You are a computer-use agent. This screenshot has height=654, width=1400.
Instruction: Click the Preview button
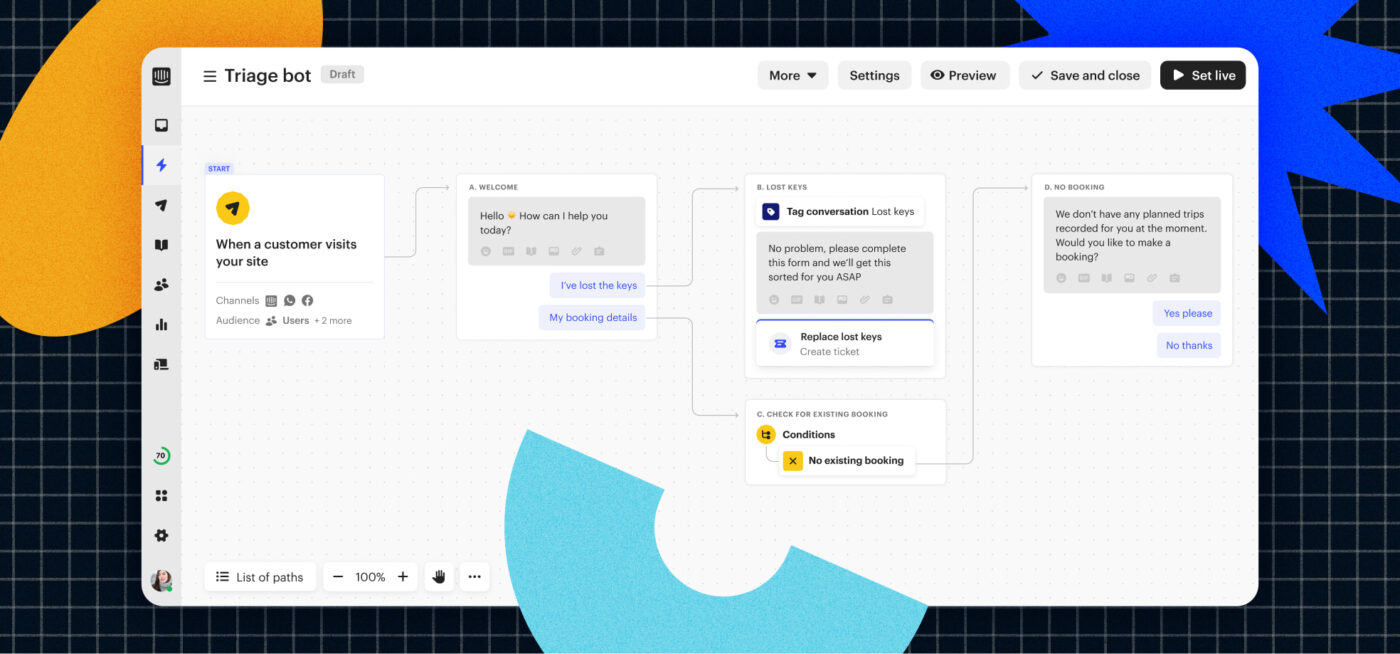tap(964, 75)
